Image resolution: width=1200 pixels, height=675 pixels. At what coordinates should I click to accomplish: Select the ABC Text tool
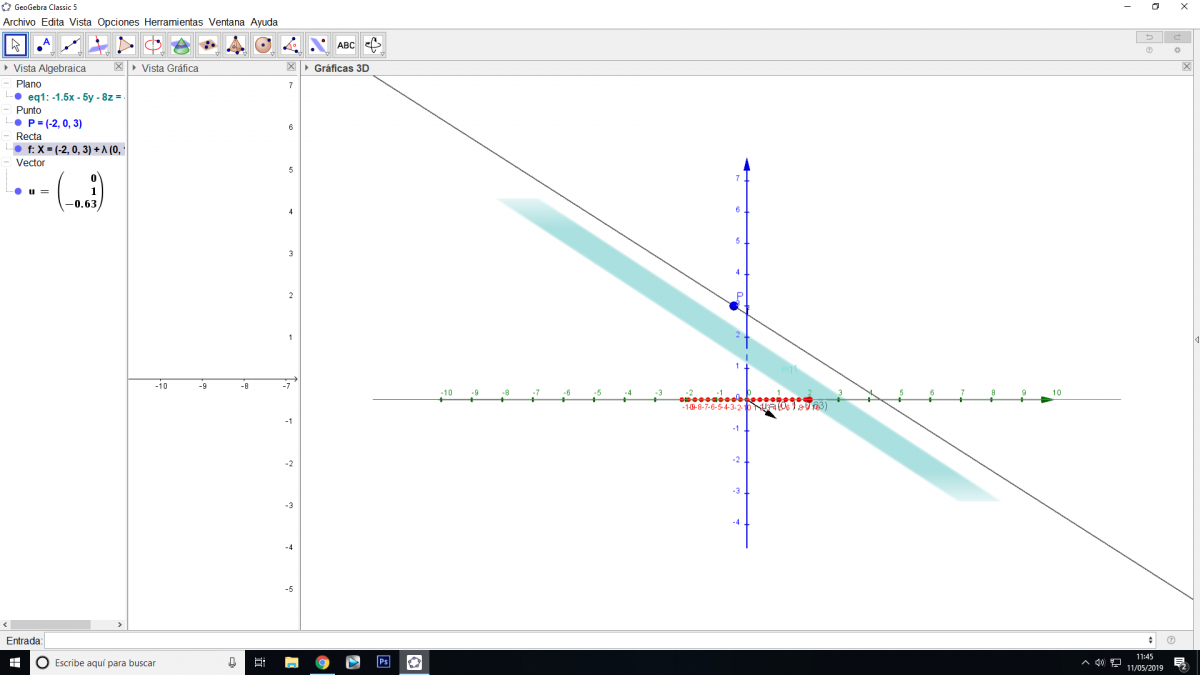[345, 45]
